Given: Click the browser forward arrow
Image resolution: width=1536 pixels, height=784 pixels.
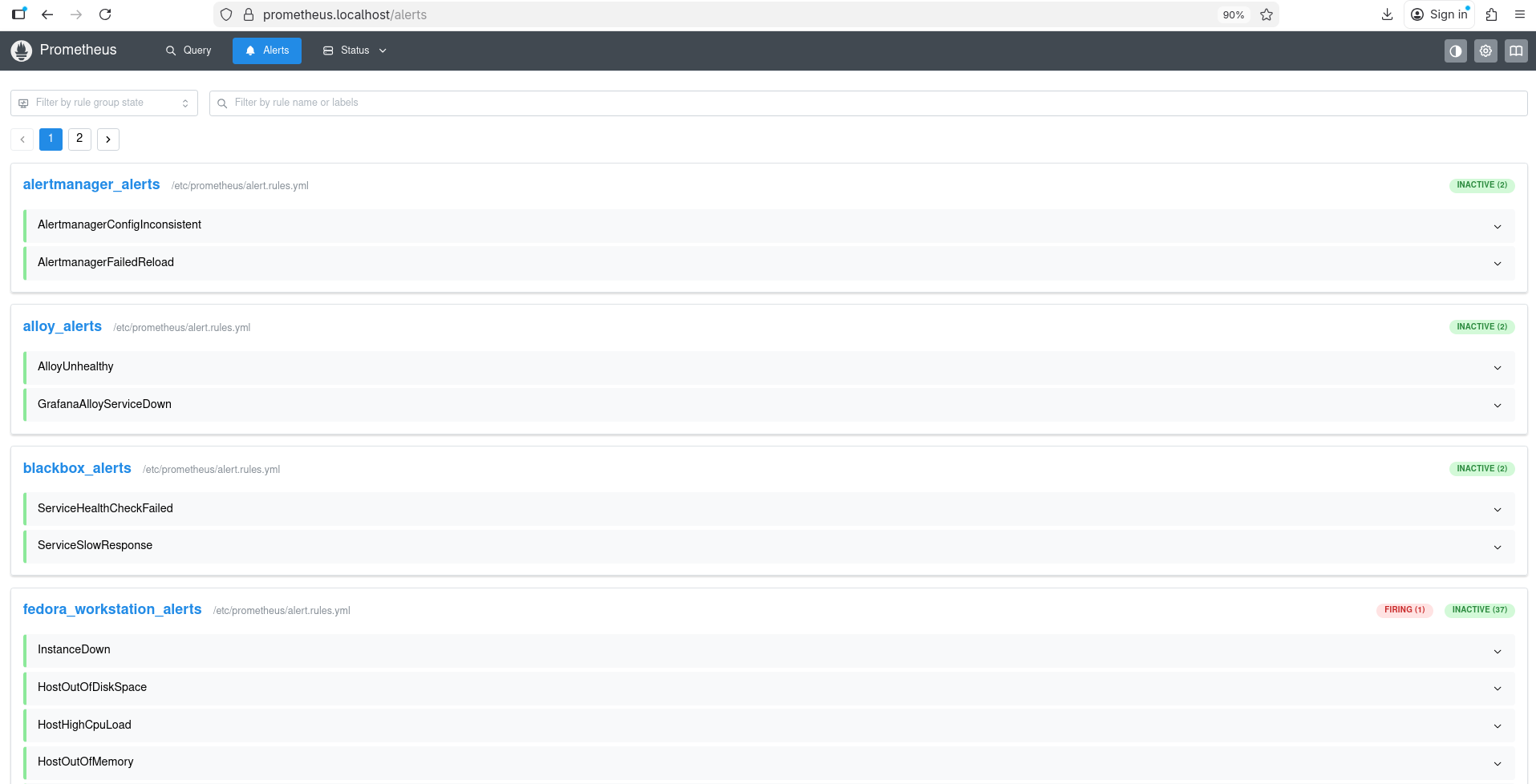Looking at the screenshot, I should tap(76, 14).
